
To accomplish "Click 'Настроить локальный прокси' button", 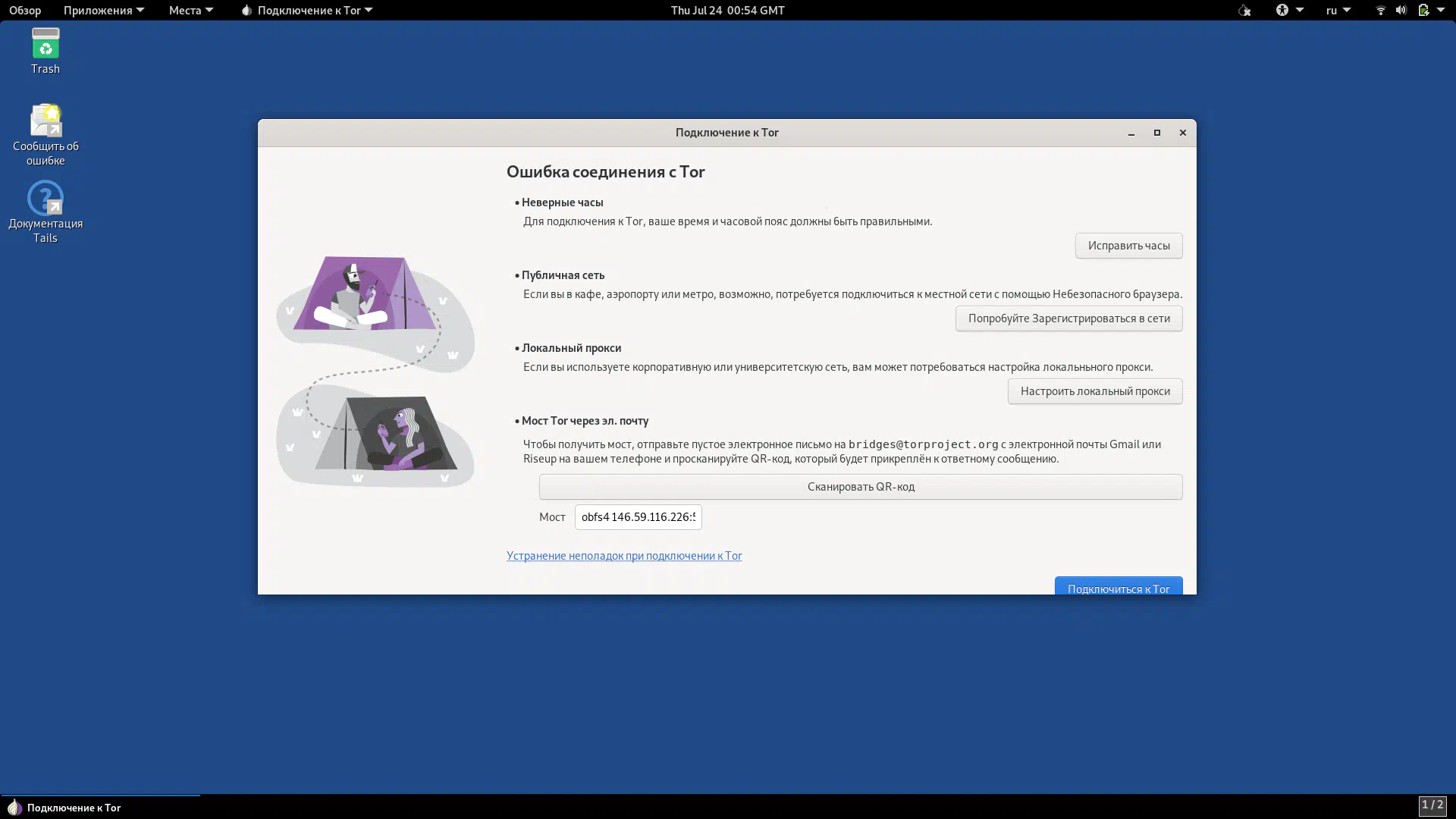I will click(x=1094, y=391).
